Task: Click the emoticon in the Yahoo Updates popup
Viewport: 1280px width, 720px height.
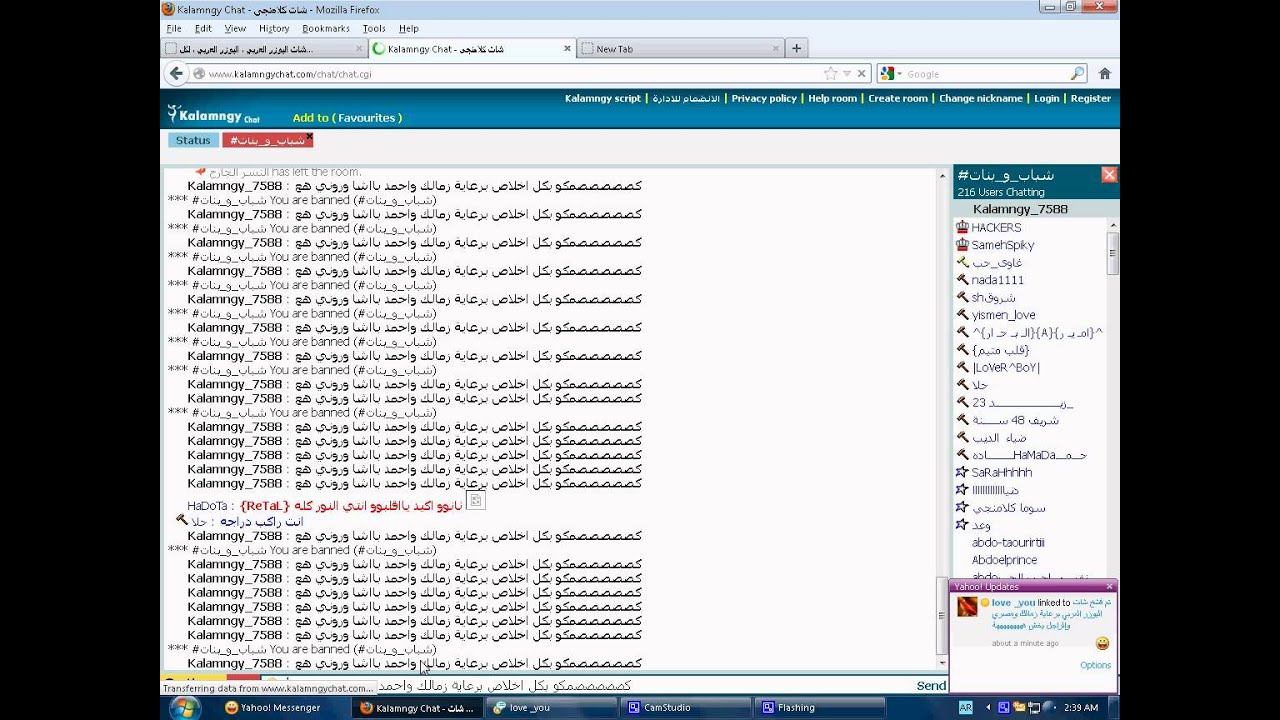Action: [1102, 643]
